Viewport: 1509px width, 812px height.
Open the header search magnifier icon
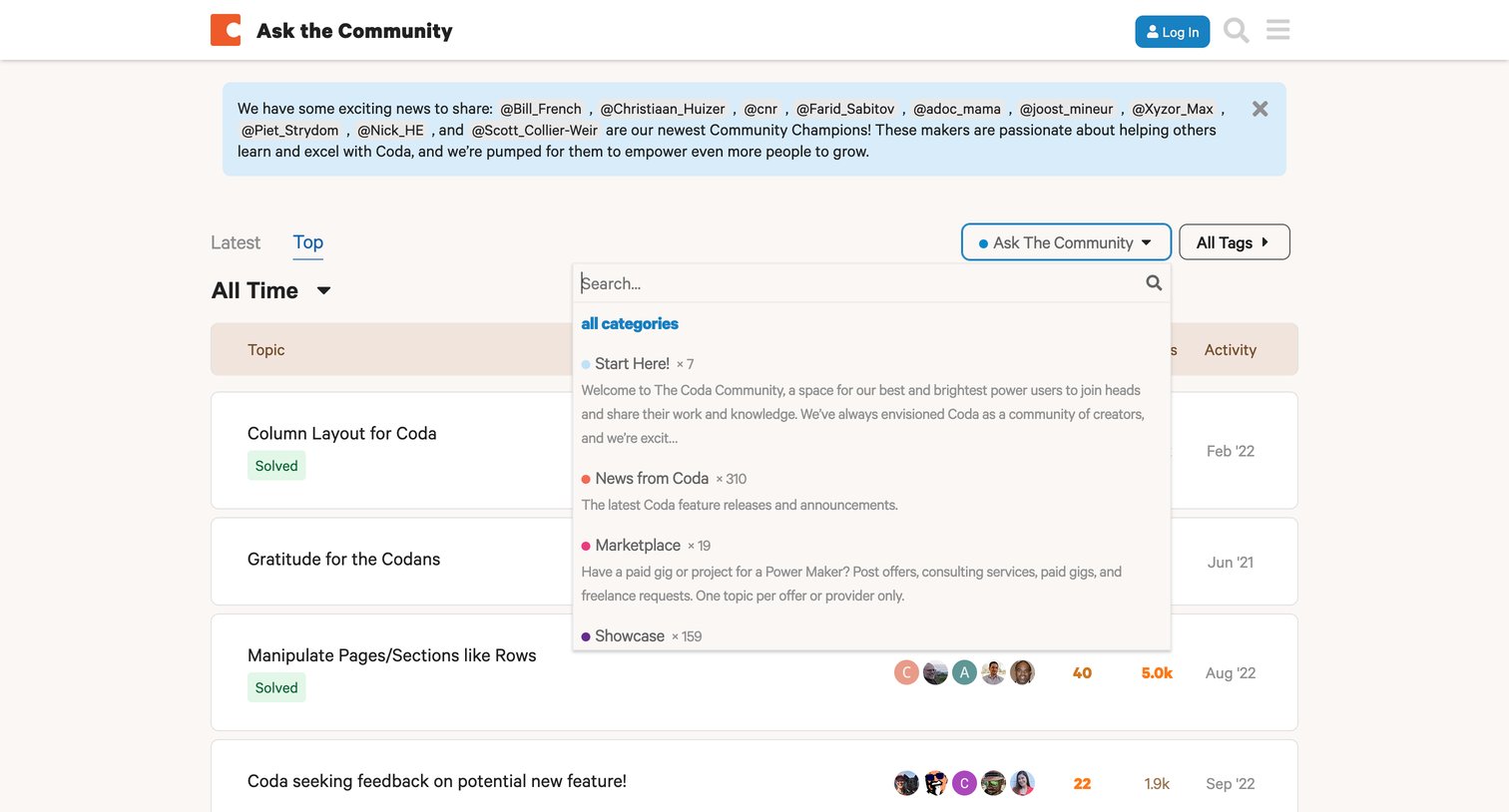tap(1236, 31)
